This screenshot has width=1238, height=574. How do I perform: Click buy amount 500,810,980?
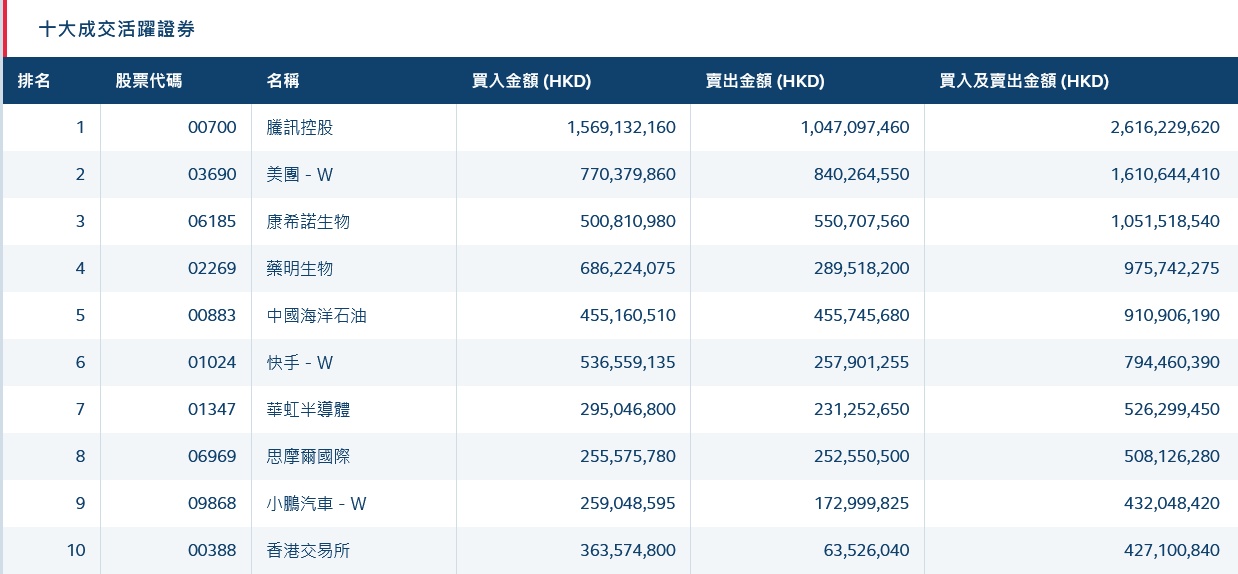click(x=628, y=221)
